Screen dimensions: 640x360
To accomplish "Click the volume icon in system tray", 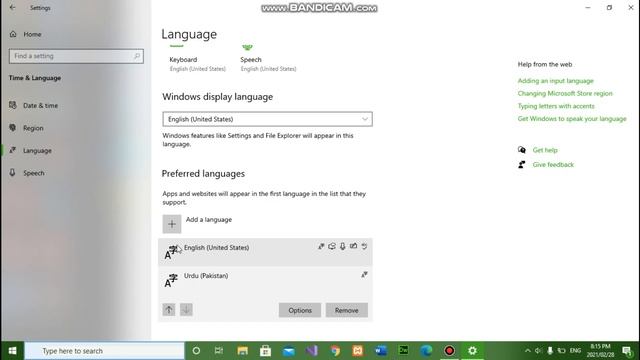I will 538,351.
